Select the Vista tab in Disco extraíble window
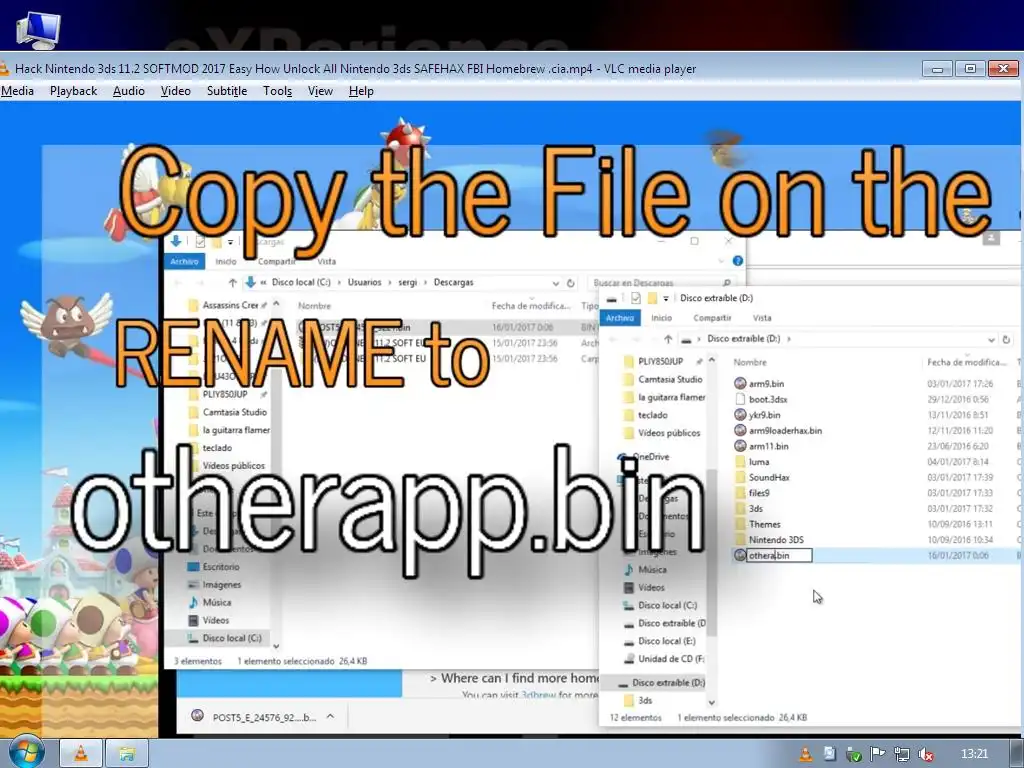 (761, 318)
